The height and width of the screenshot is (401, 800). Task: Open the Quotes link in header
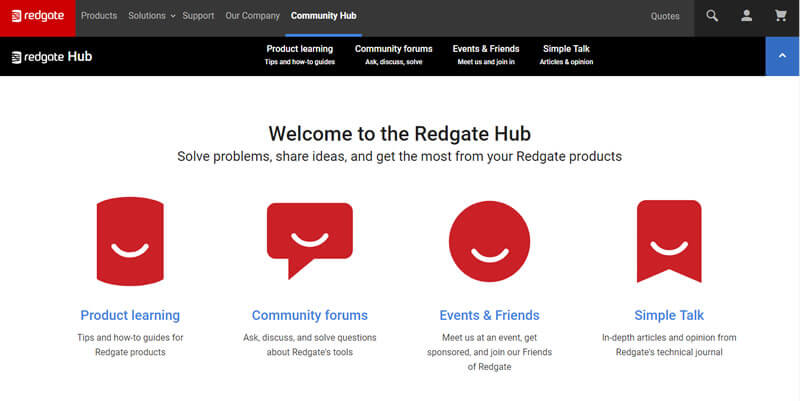[665, 16]
